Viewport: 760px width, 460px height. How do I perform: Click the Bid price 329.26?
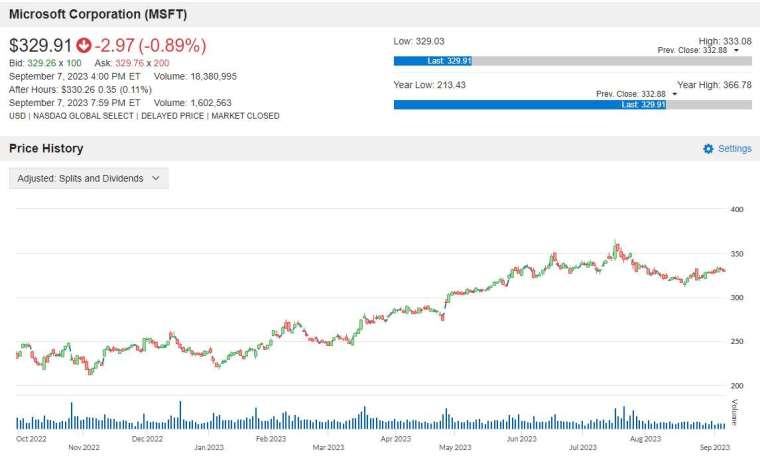(x=42, y=63)
